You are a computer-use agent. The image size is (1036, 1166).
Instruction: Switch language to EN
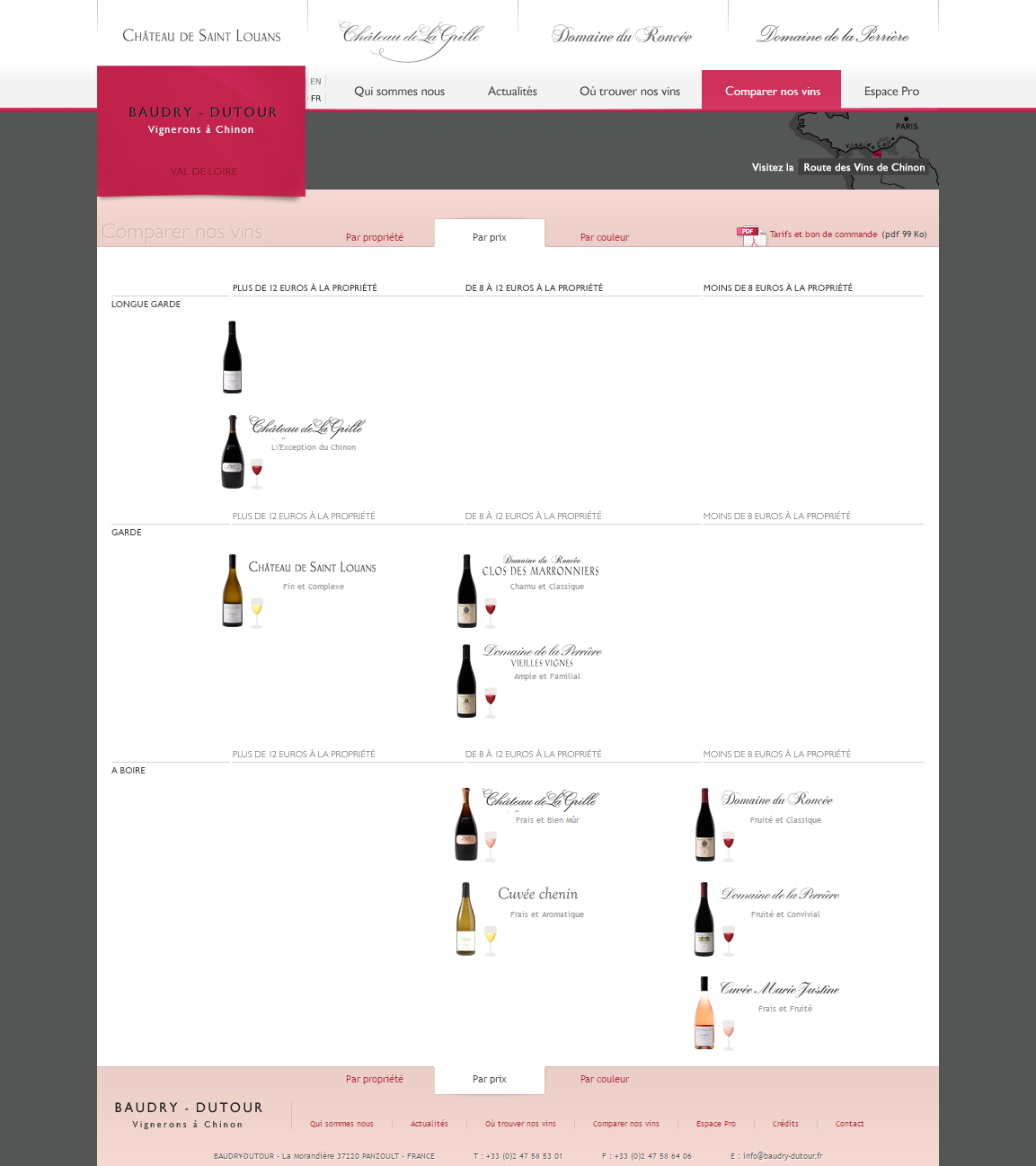(315, 82)
